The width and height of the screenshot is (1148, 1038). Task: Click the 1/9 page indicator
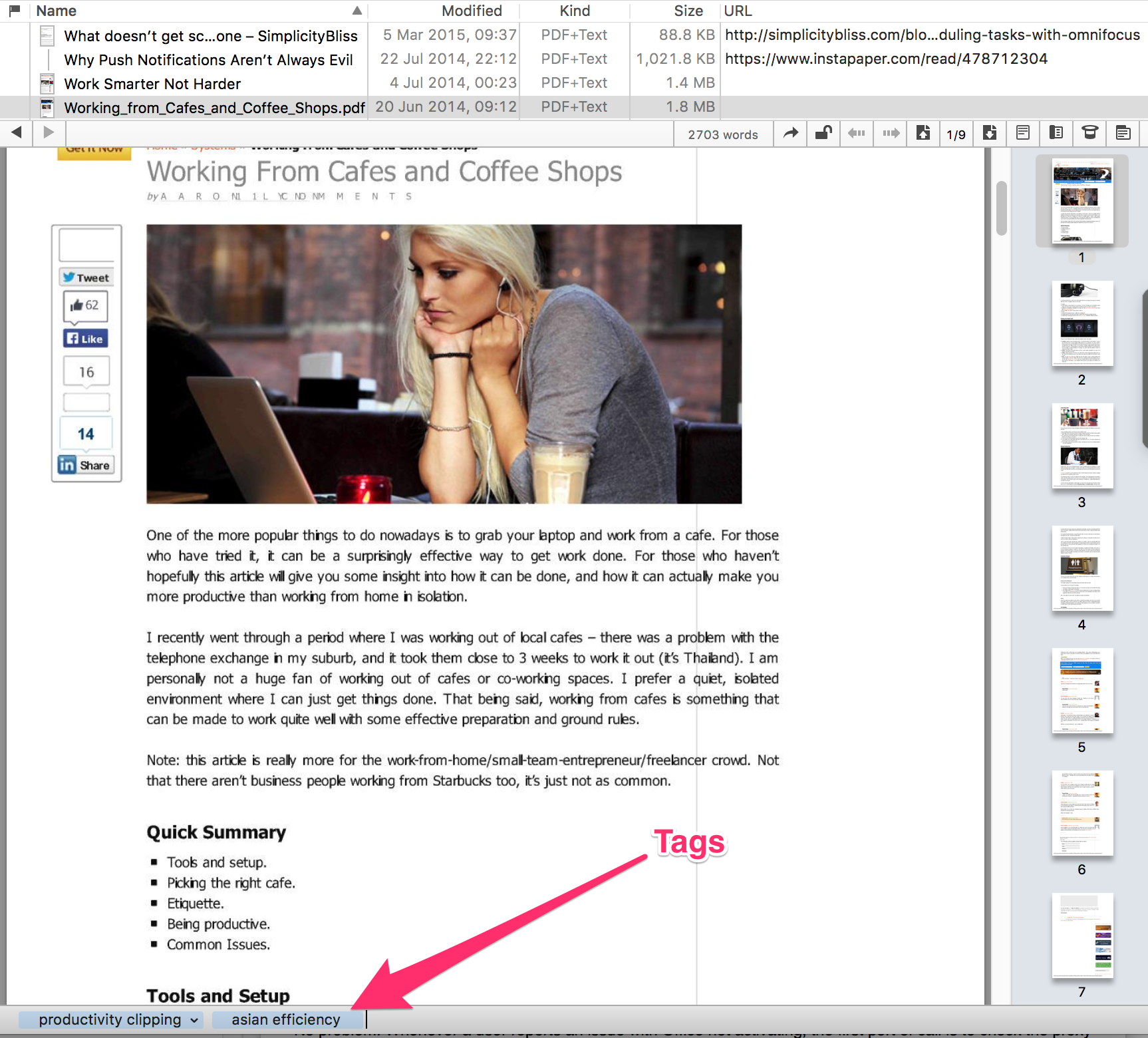point(956,134)
